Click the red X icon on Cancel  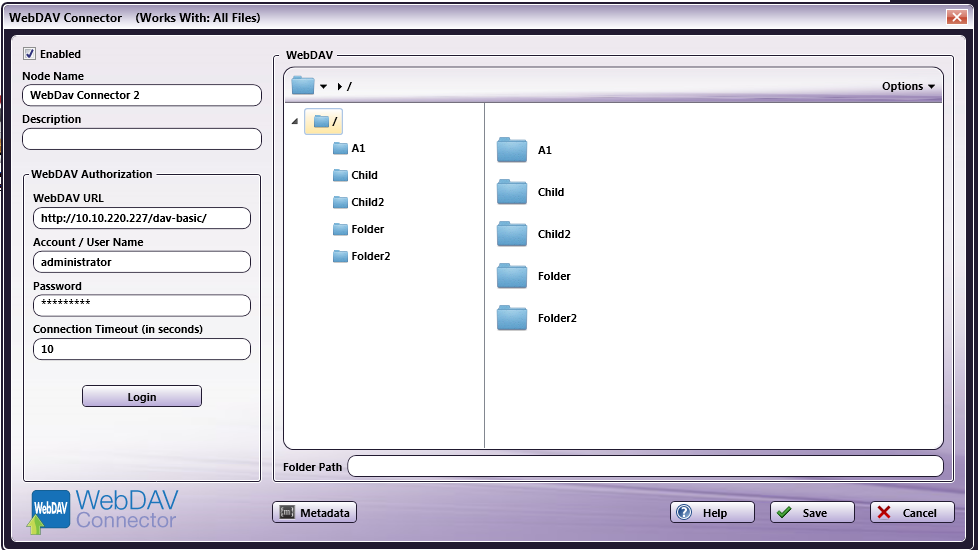point(884,512)
